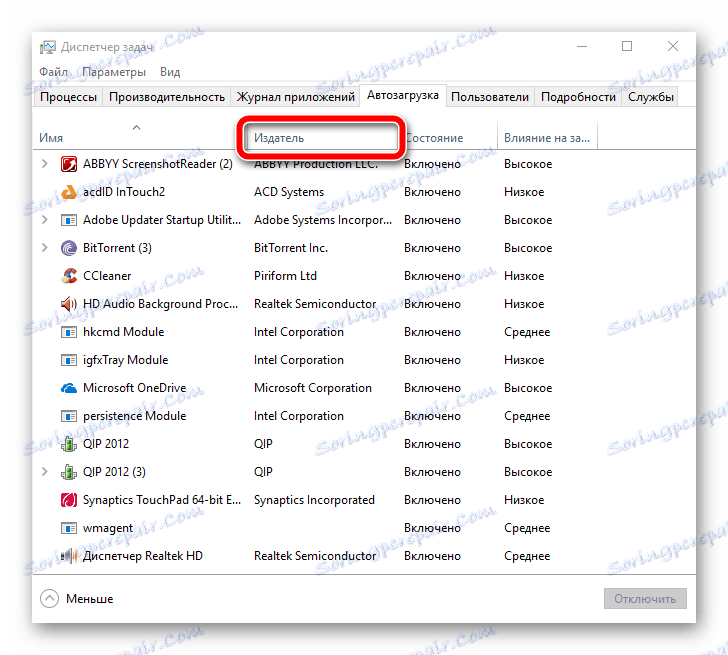Click Включено status in the BitTorrent row
This screenshot has width=728, height=655.
point(432,248)
